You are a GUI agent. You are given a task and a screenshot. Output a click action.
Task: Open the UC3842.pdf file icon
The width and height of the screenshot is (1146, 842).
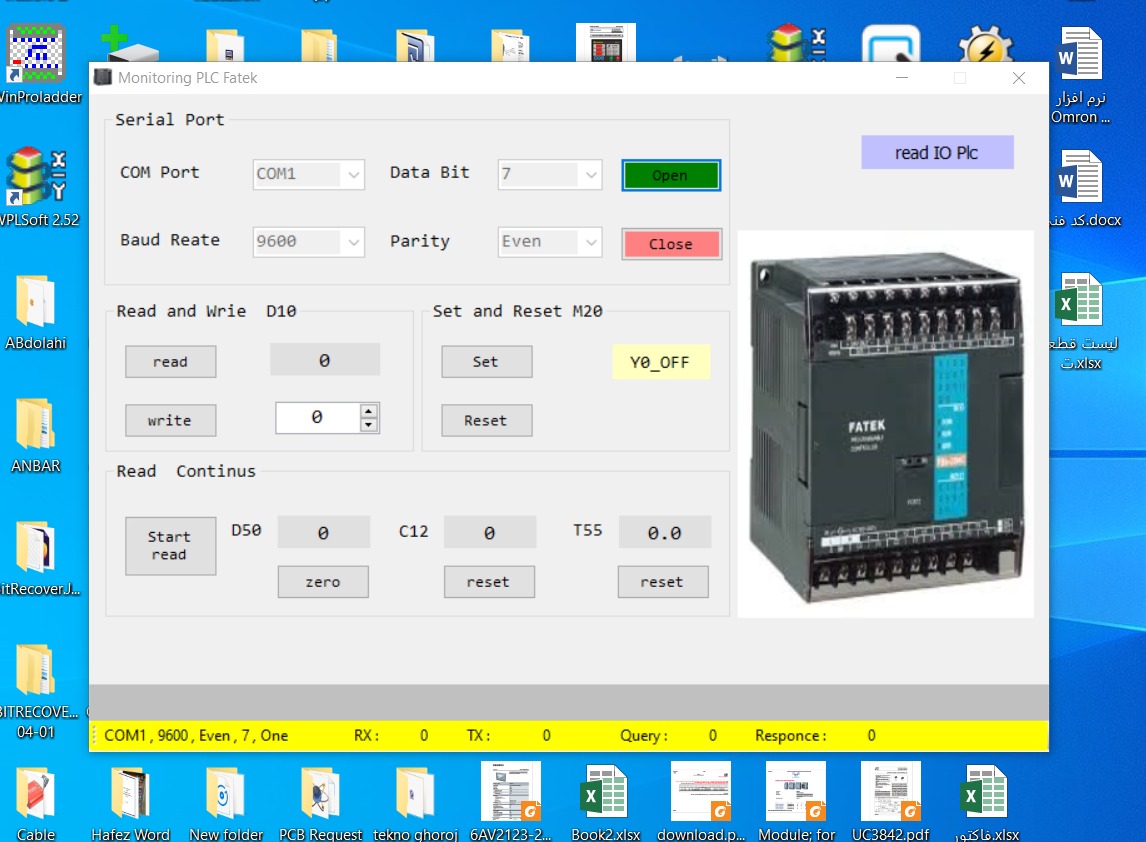890,793
